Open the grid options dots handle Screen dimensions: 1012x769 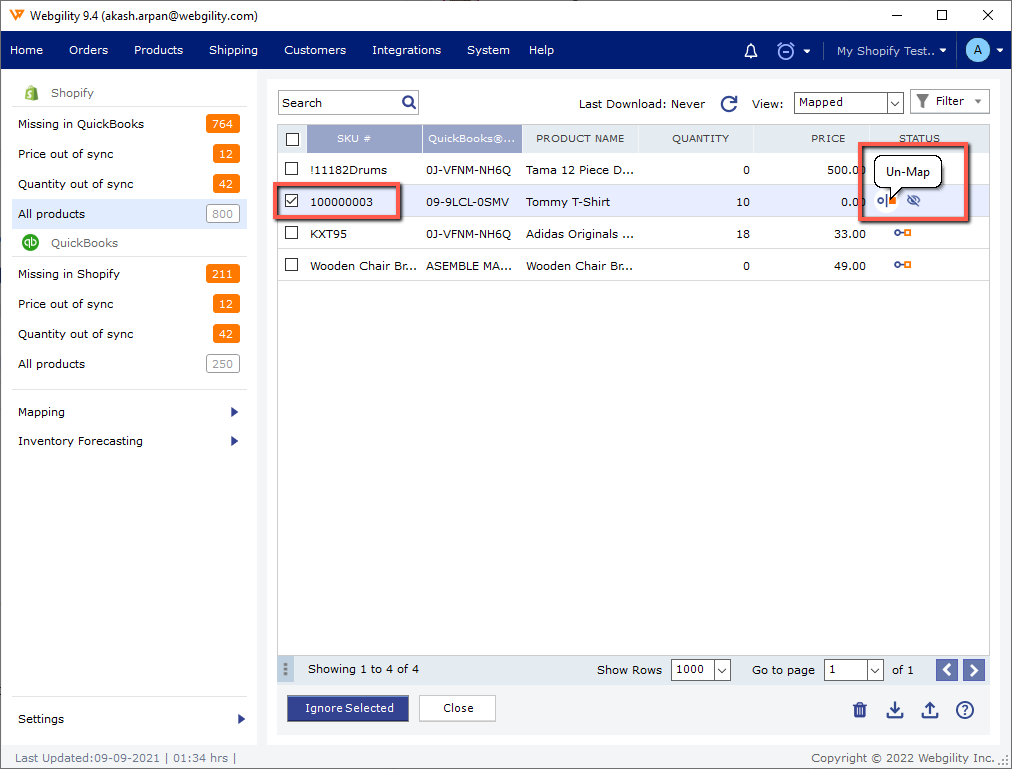(285, 670)
